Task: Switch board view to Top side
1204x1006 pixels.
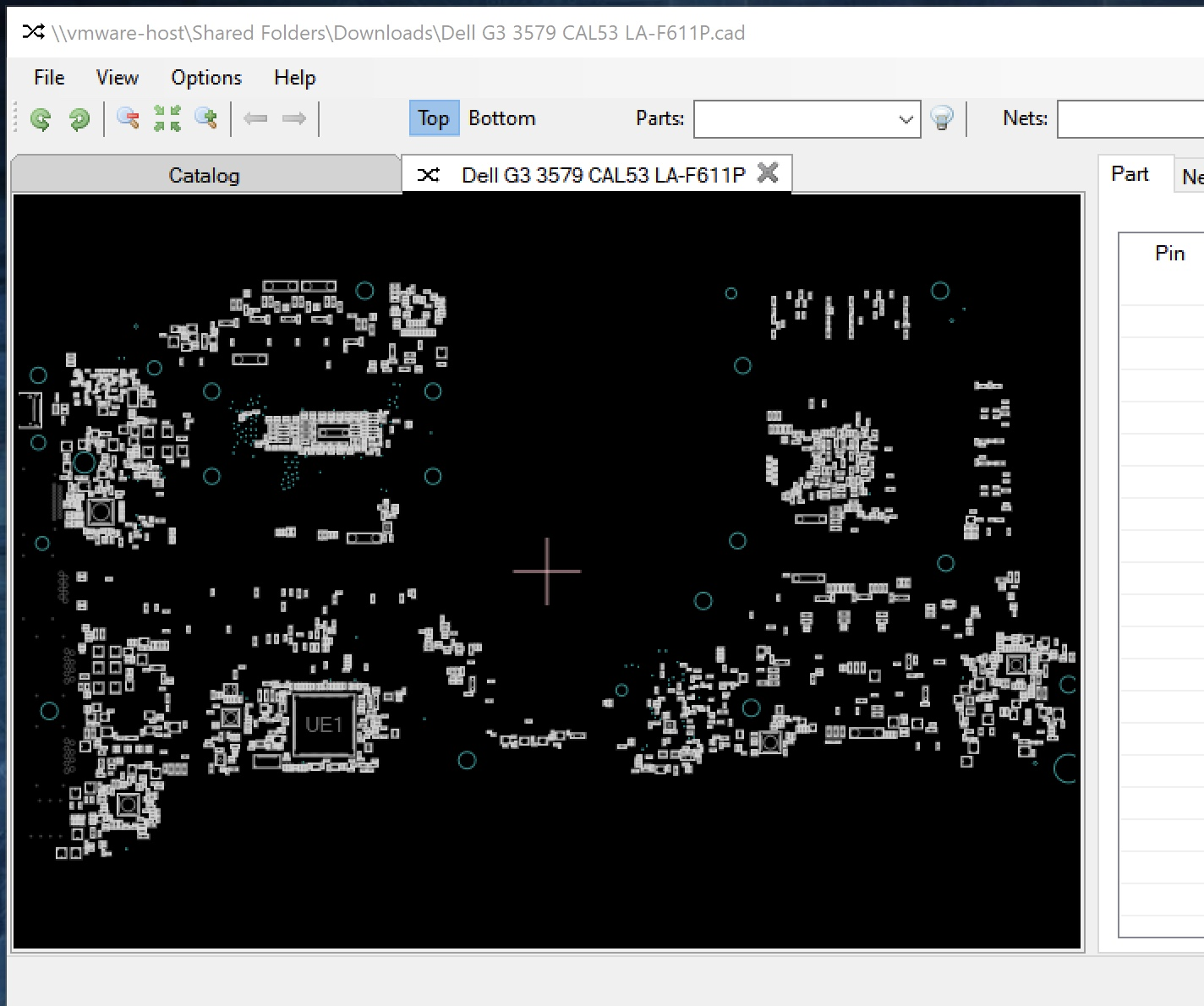Action: 433,118
